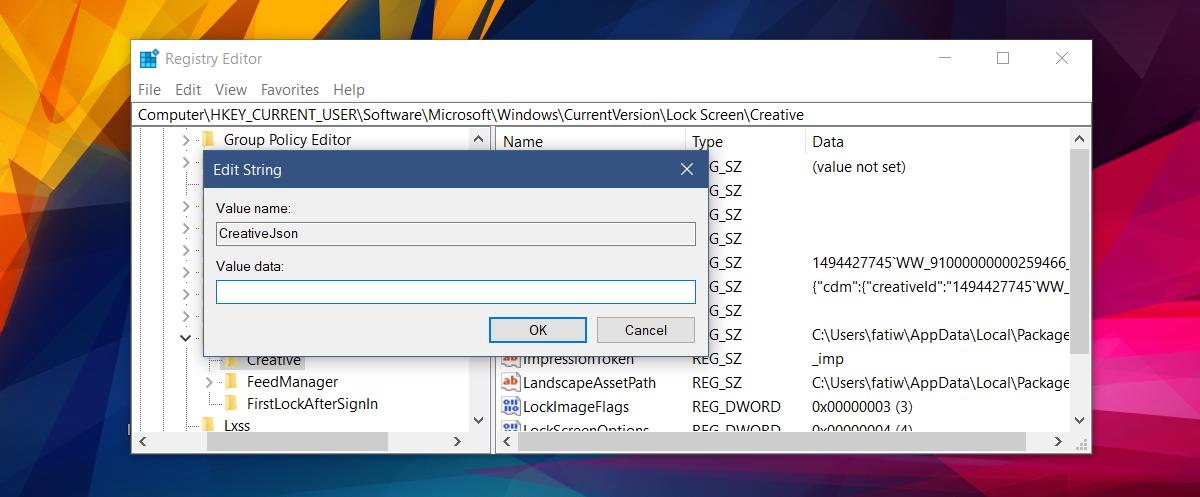This screenshot has width=1200, height=497.
Task: Select the Group Policy Editor key
Action: [287, 140]
